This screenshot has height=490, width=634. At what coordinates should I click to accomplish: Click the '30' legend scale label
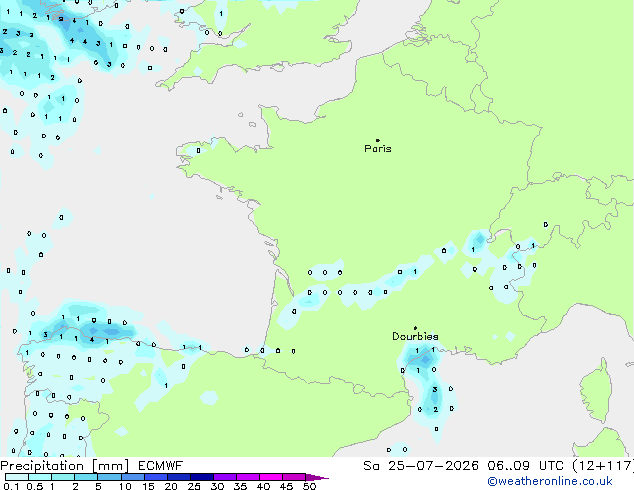tap(217, 486)
